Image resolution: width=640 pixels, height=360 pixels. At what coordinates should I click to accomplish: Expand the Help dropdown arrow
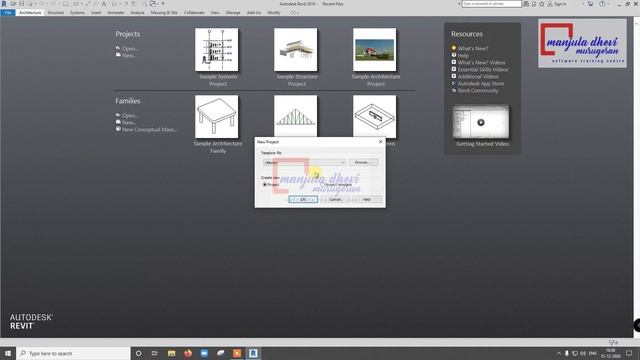click(x=607, y=4)
